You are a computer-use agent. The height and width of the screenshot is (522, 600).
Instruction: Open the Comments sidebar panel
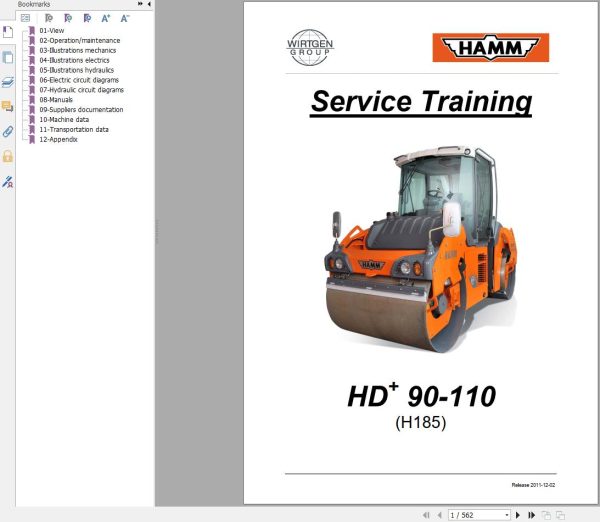click(8, 106)
